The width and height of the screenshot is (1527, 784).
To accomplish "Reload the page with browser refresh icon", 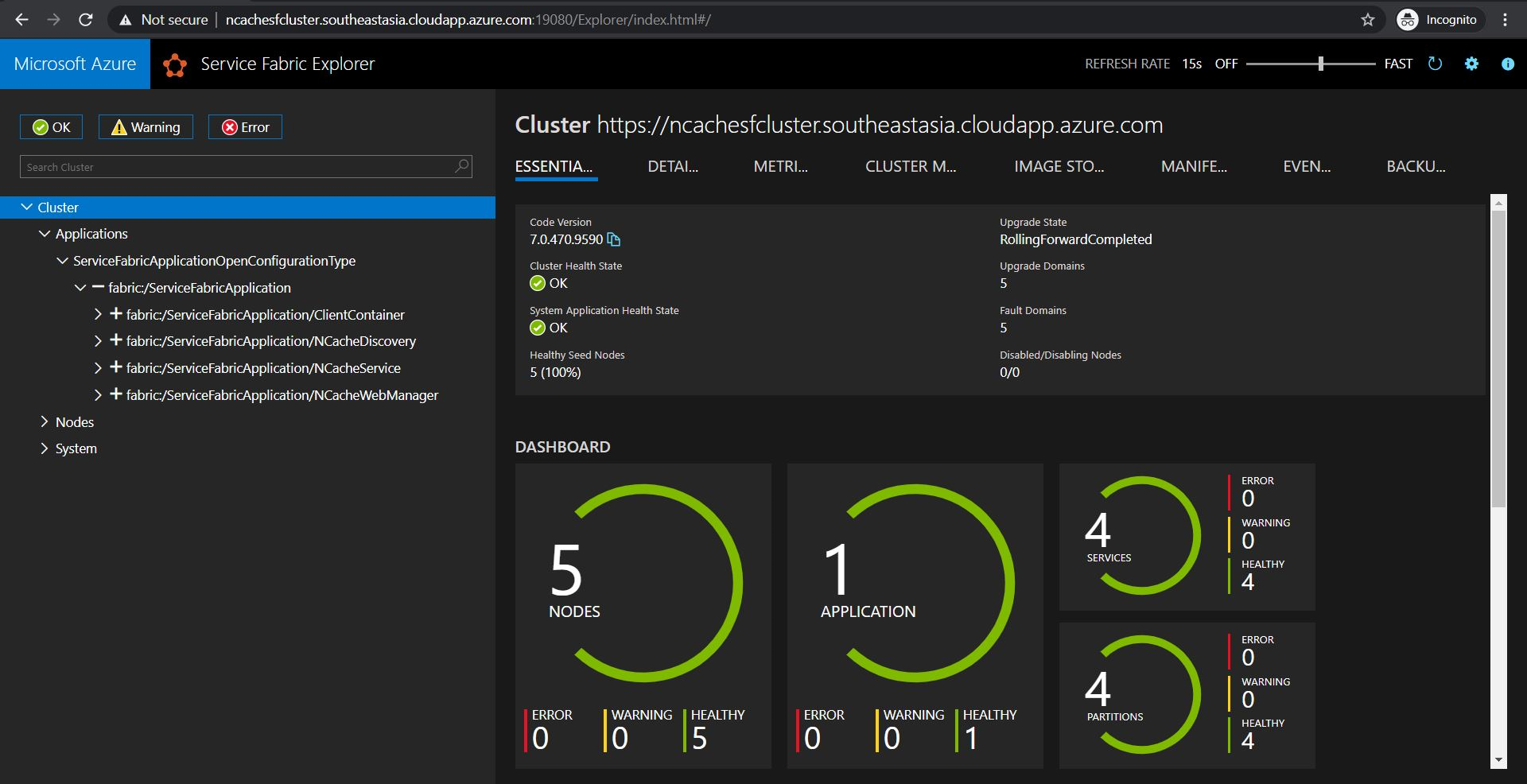I will click(x=85, y=20).
